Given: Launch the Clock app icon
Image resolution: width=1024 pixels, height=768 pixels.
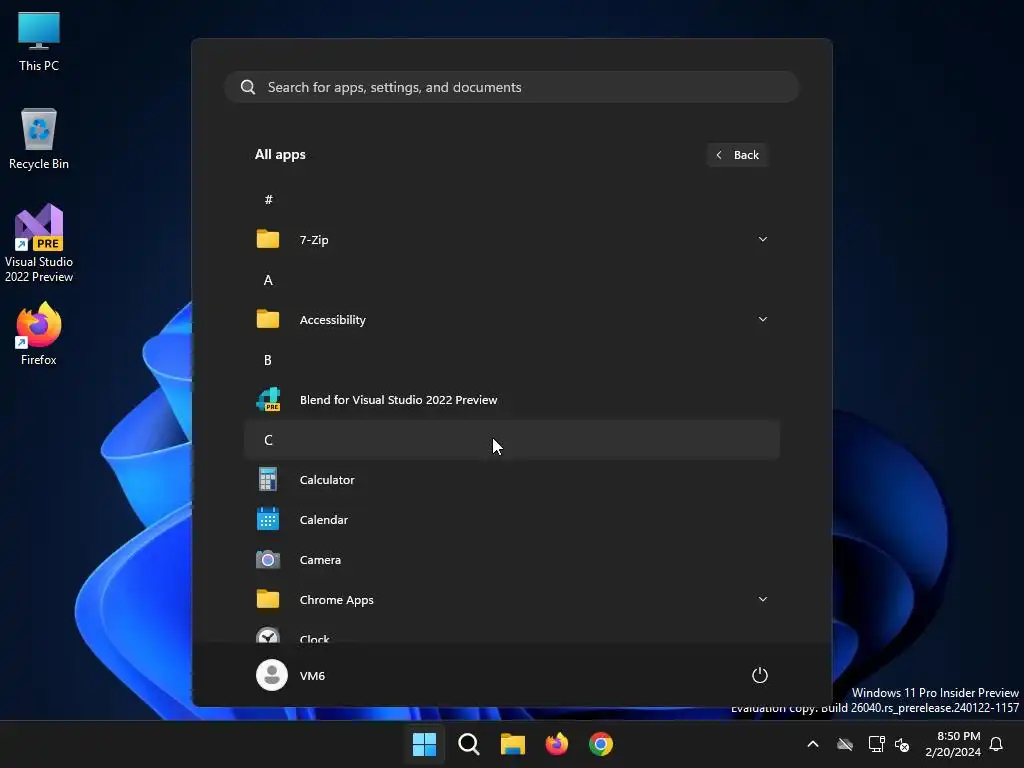Looking at the screenshot, I should click(x=268, y=635).
